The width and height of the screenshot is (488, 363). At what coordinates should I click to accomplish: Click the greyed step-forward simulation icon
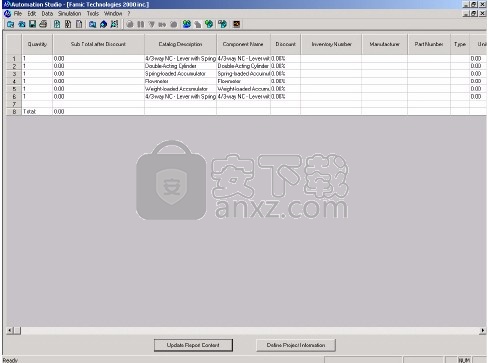tap(162, 24)
